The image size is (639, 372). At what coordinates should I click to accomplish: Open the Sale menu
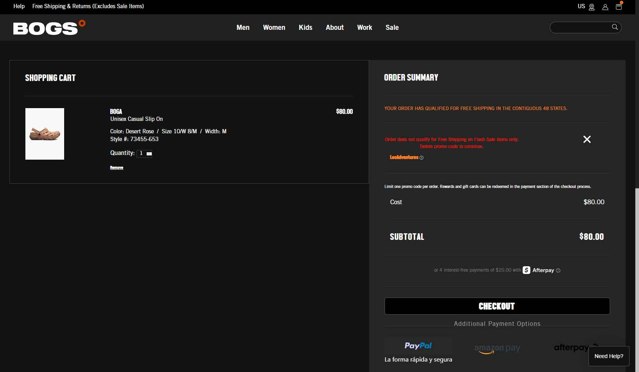click(x=392, y=27)
